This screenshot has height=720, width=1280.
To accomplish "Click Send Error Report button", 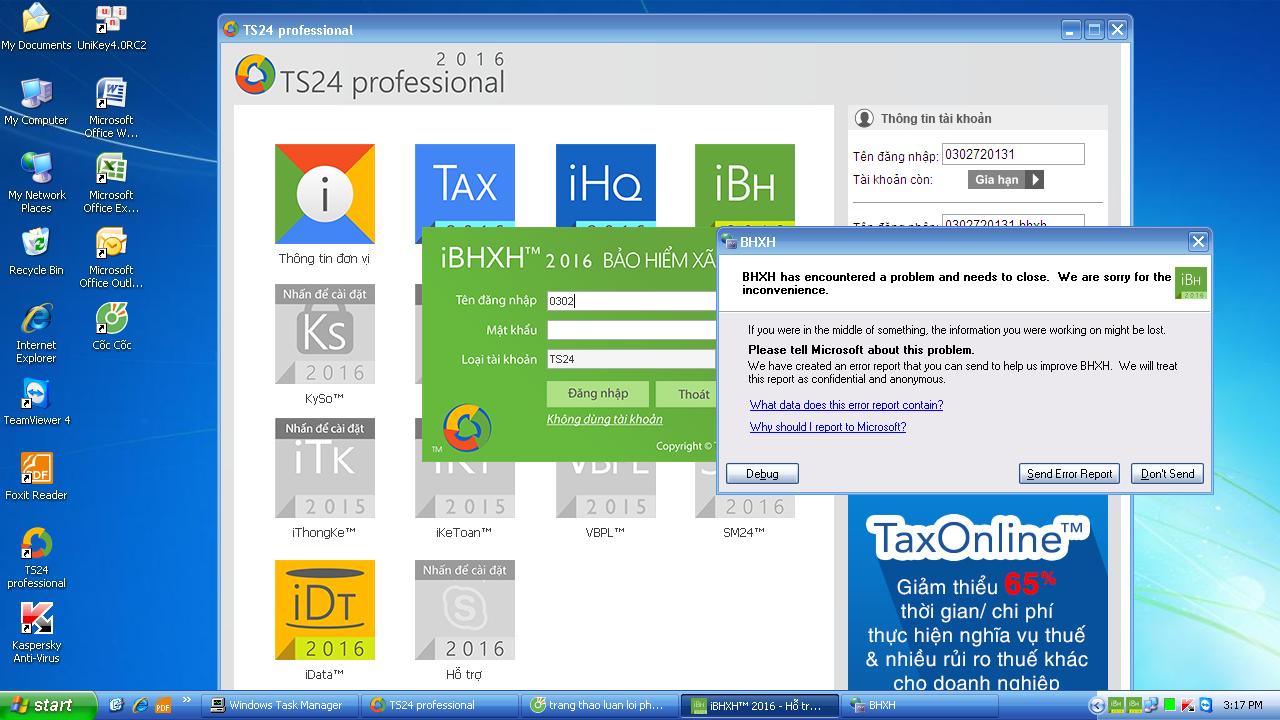I will tap(1069, 474).
